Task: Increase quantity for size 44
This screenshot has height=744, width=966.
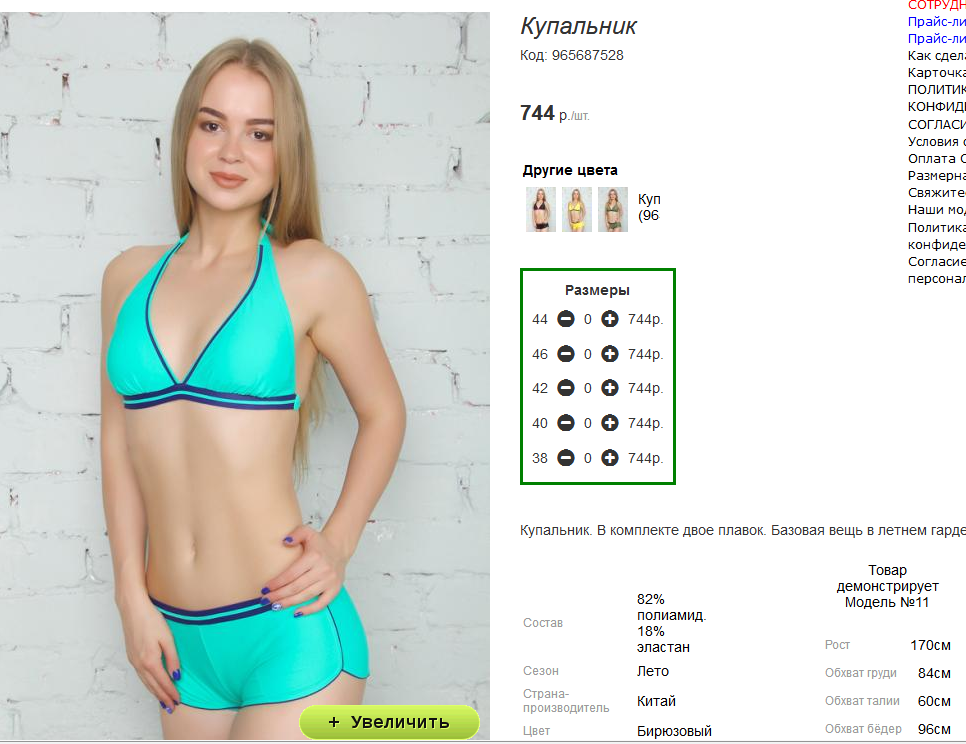Action: click(x=610, y=319)
